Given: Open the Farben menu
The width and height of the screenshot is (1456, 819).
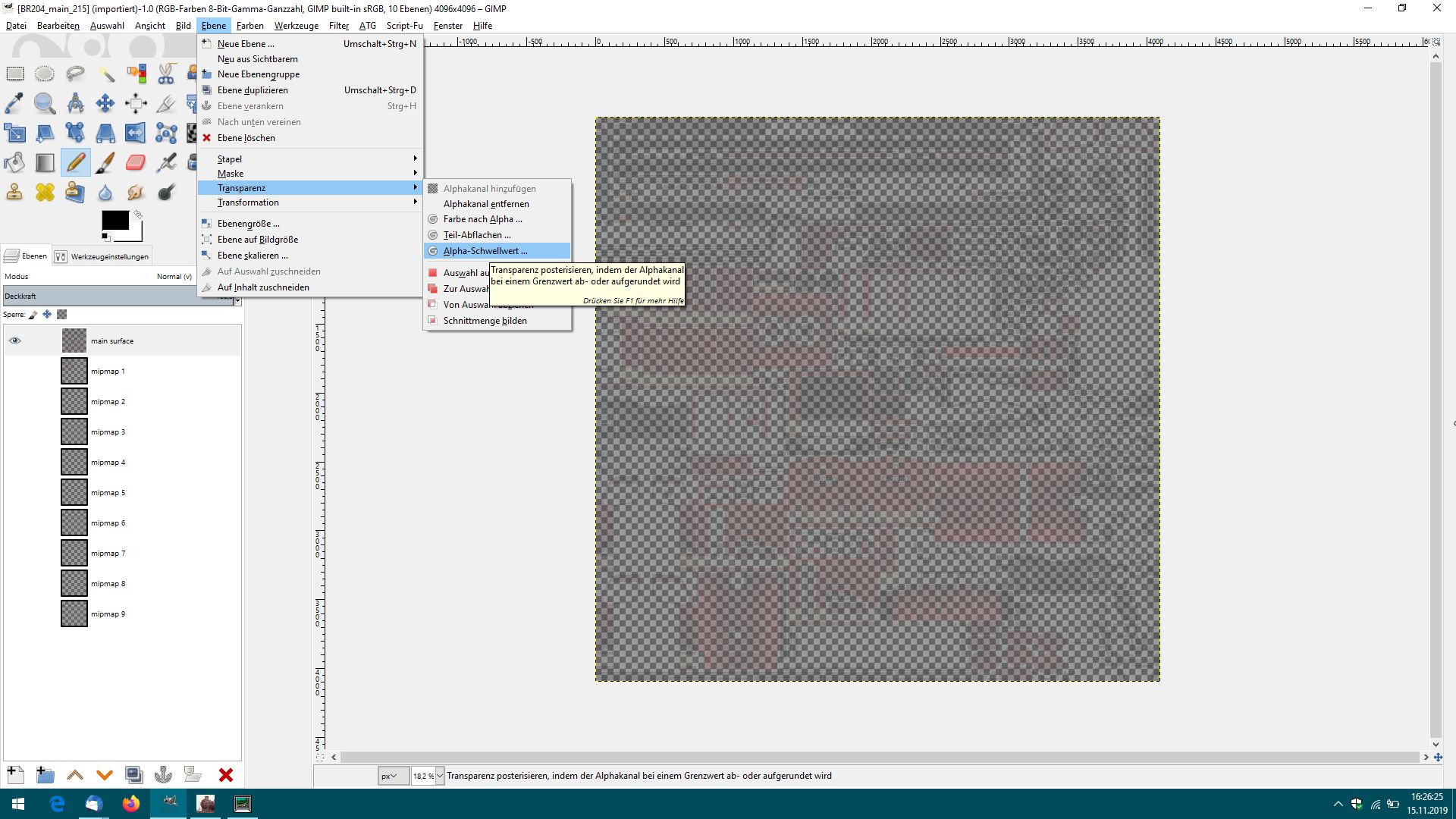Looking at the screenshot, I should [249, 26].
